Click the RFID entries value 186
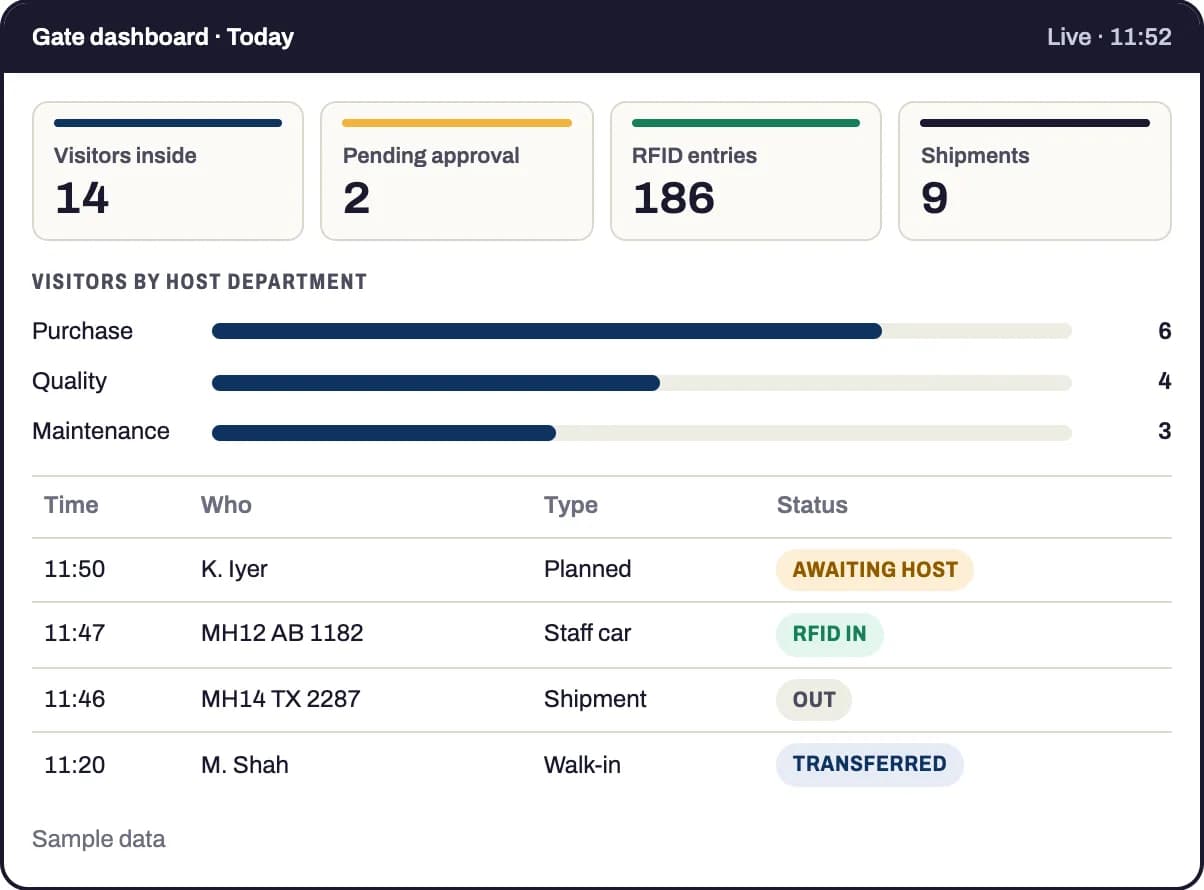Screen dimensions: 1204x890 [x=674, y=198]
